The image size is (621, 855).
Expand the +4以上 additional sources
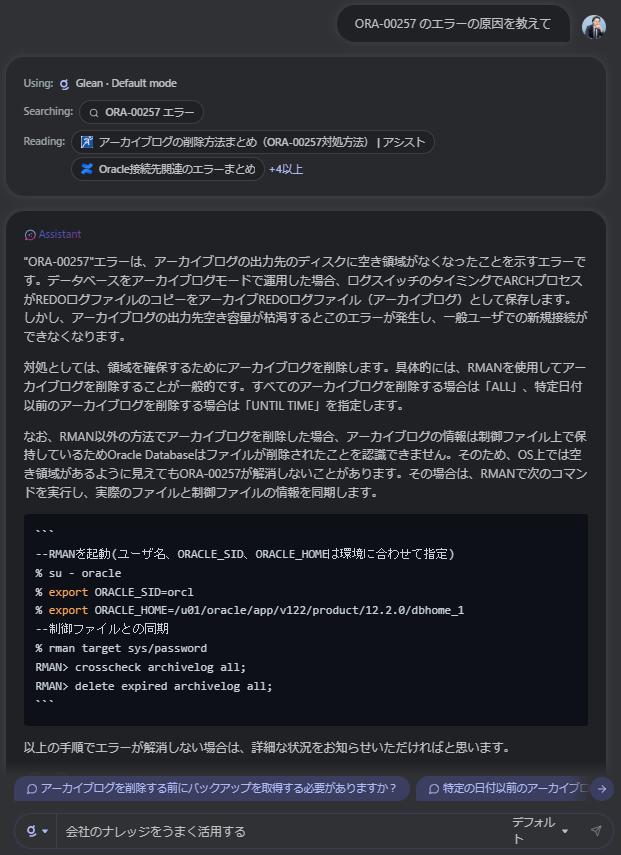point(286,169)
